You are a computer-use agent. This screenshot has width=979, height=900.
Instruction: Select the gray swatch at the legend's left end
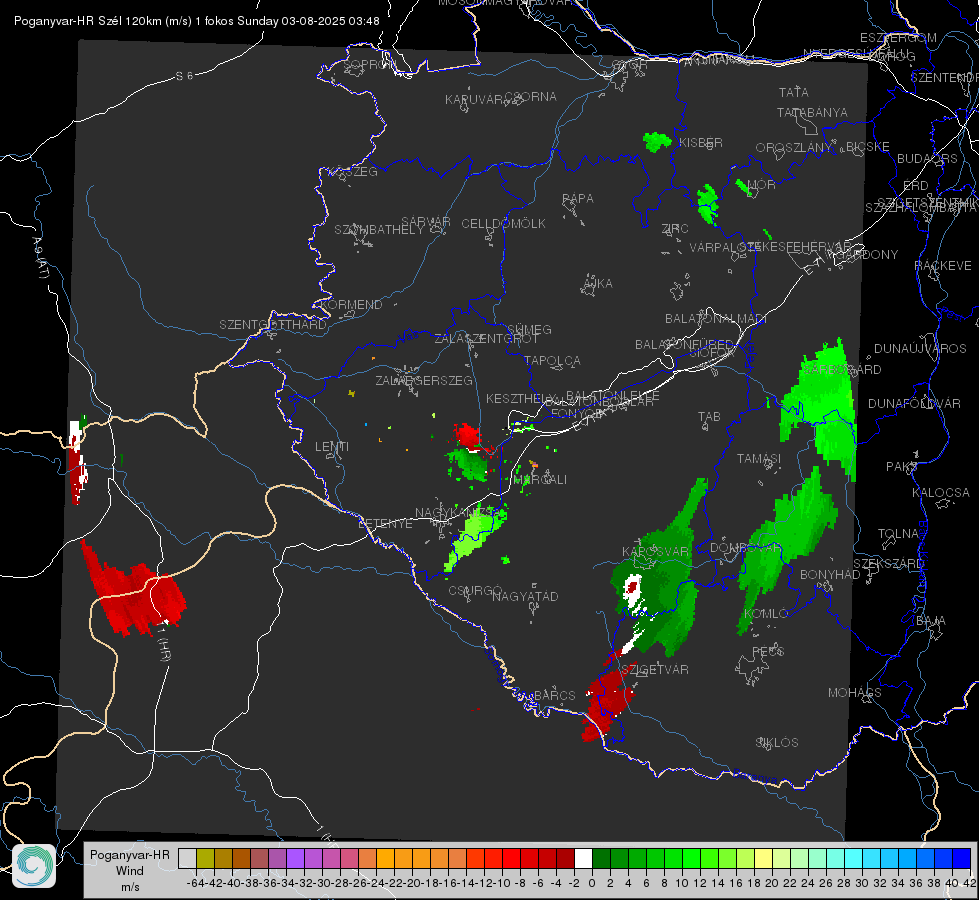187,858
